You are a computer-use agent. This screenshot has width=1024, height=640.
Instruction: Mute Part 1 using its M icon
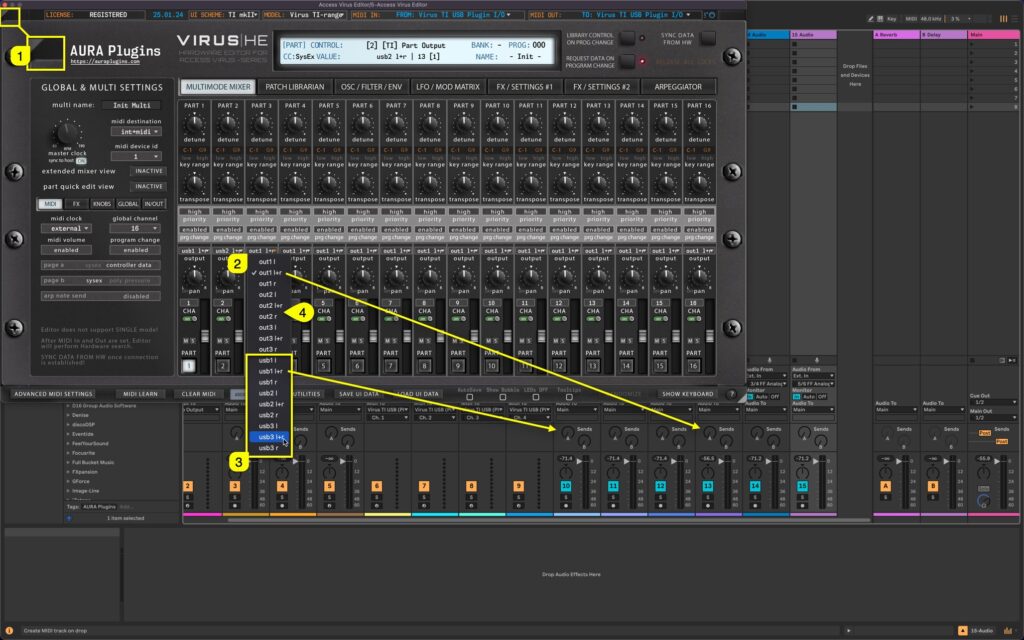(x=186, y=340)
